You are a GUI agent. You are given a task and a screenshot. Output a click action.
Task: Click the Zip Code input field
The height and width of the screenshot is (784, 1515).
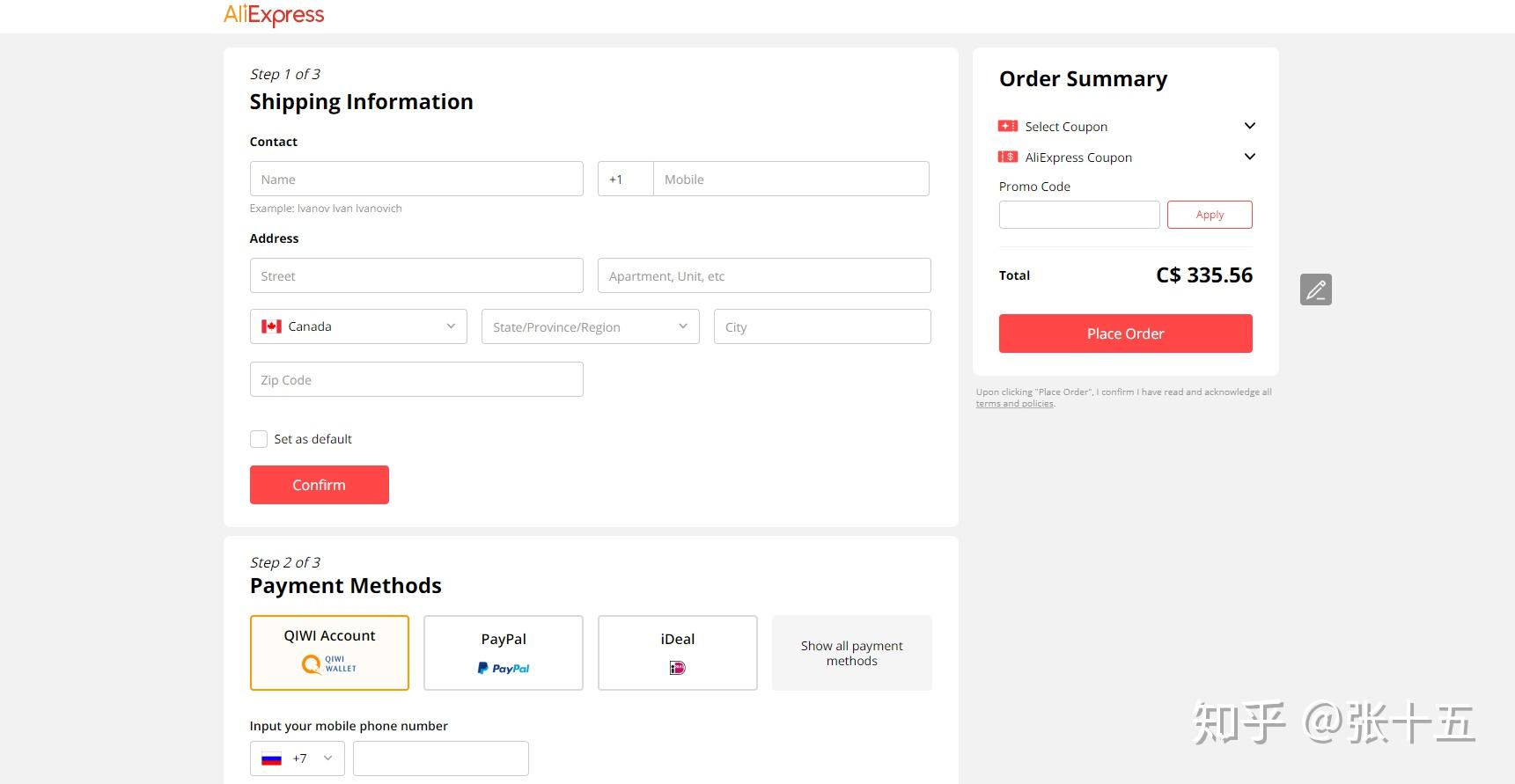(x=416, y=379)
